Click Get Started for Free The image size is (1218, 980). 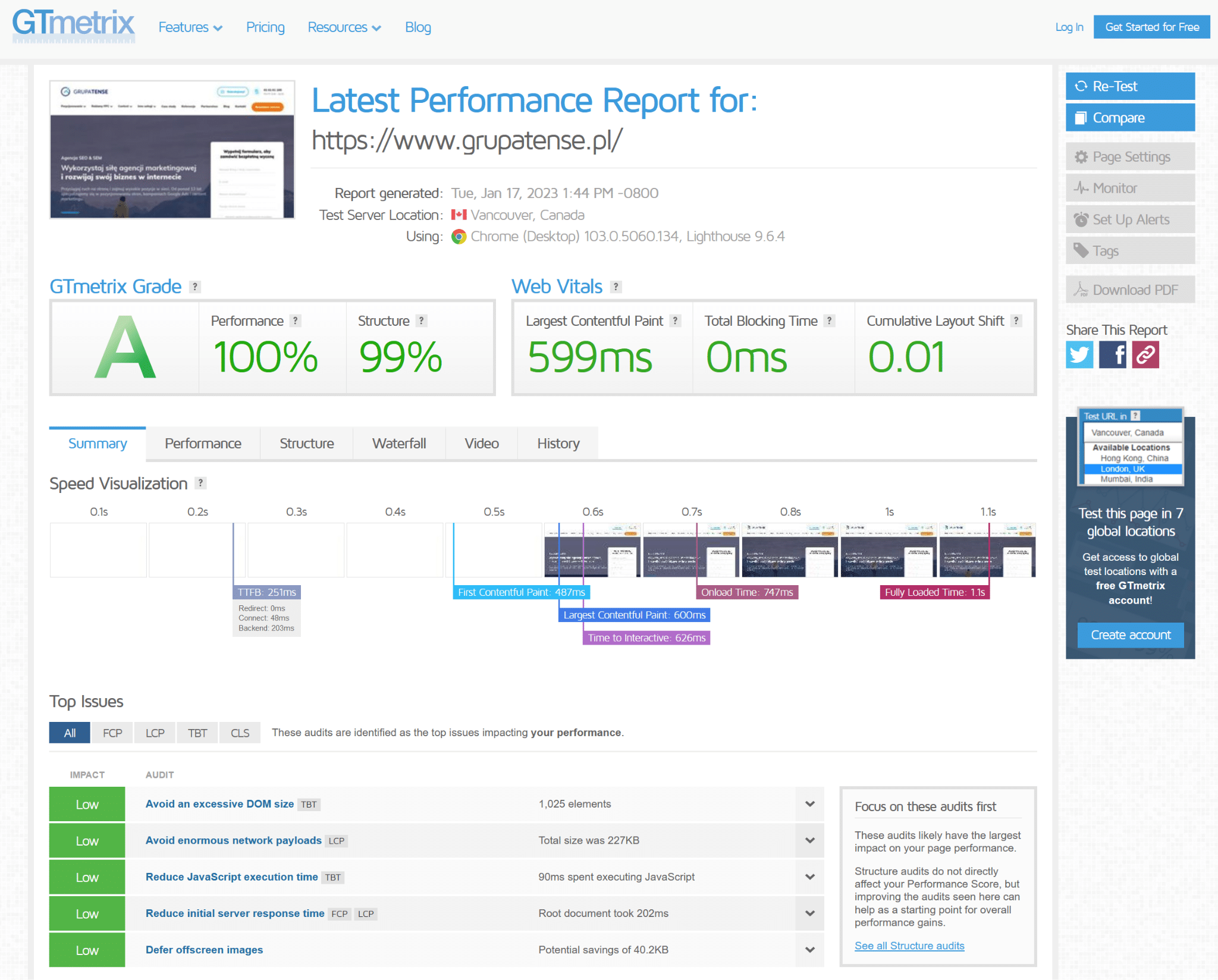(1152, 27)
